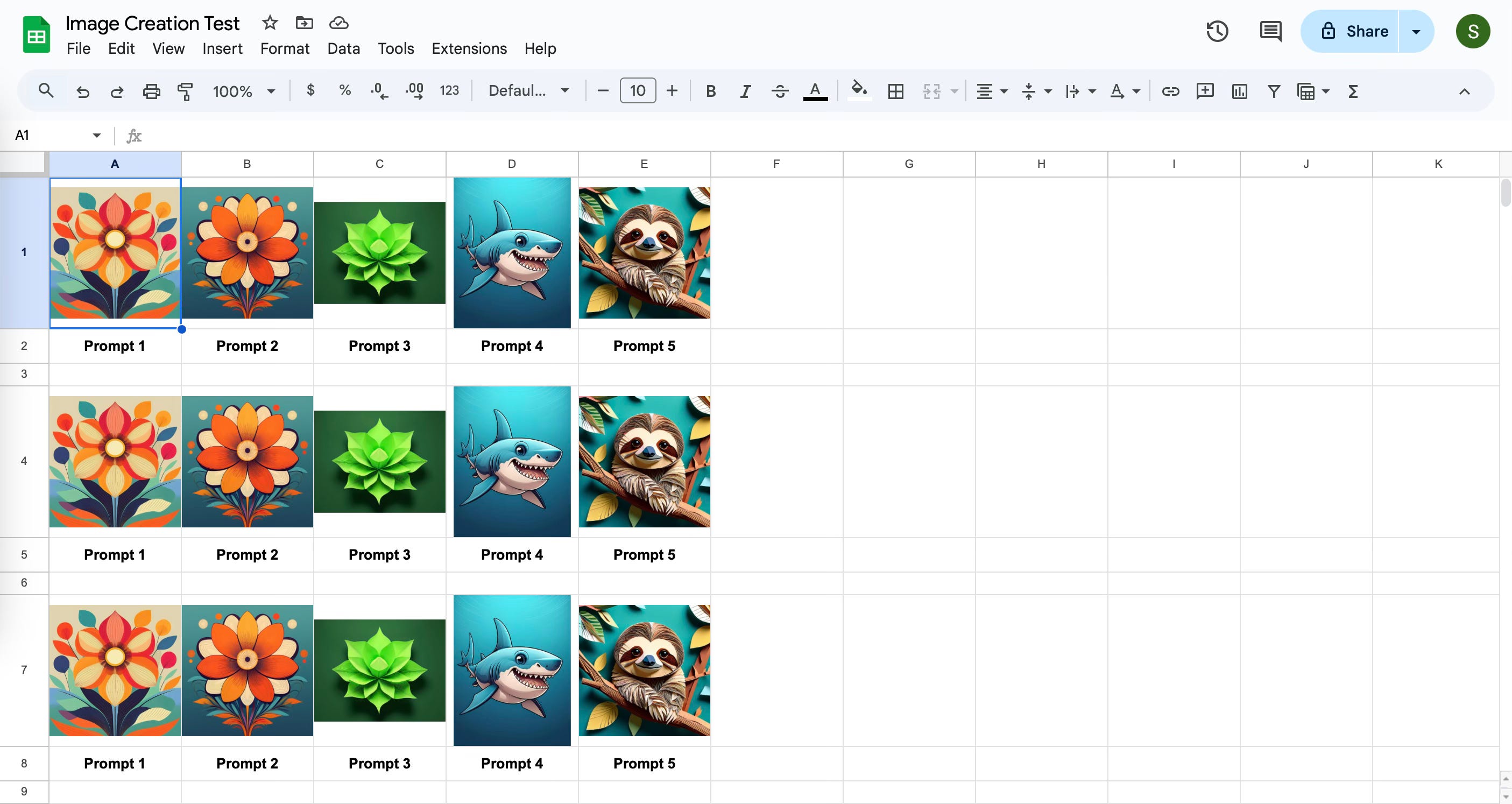Screen dimensions: 1512x804
Task: Open the File menu
Action: pos(79,48)
